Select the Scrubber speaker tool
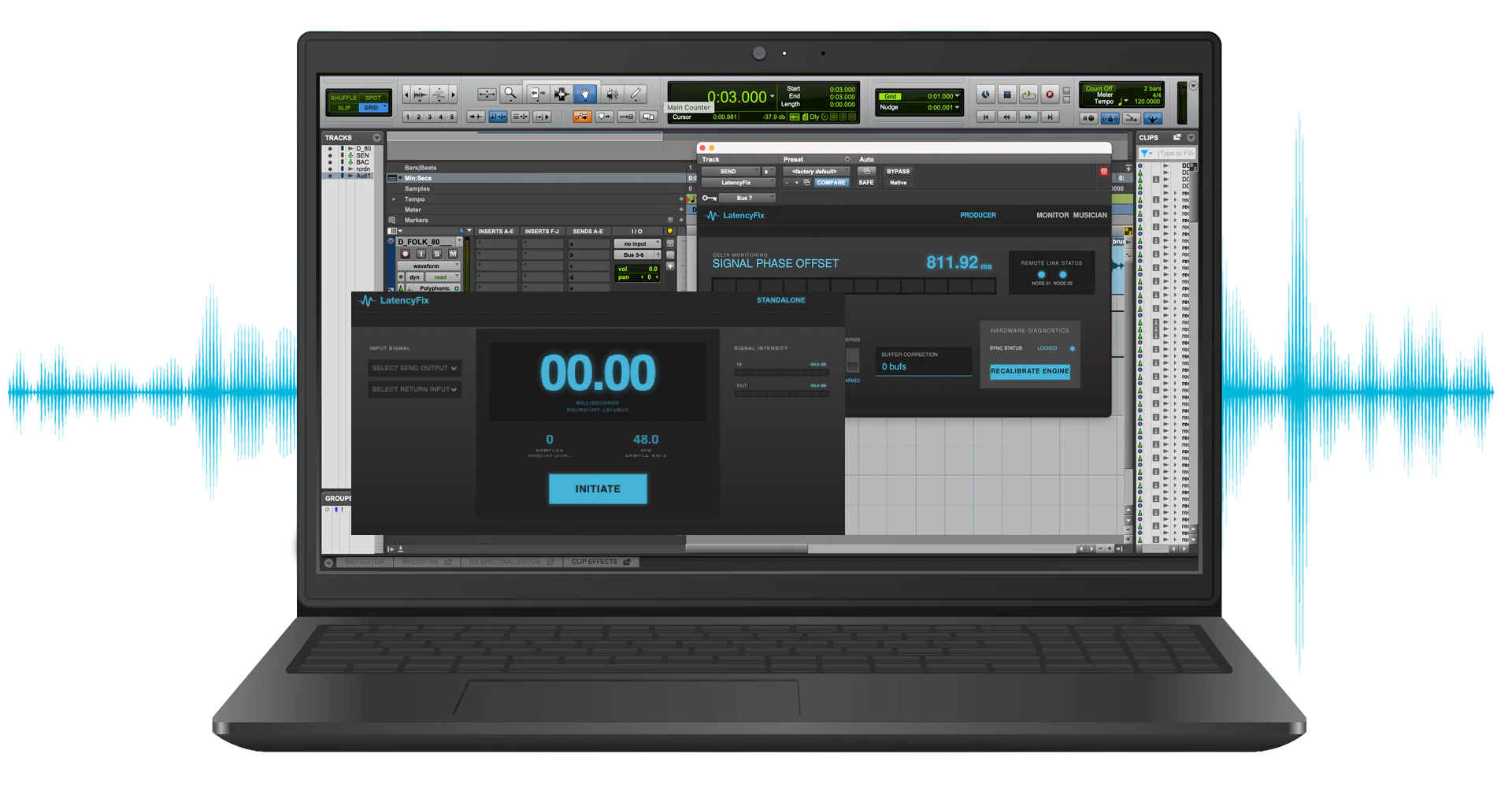 pyautogui.click(x=612, y=95)
